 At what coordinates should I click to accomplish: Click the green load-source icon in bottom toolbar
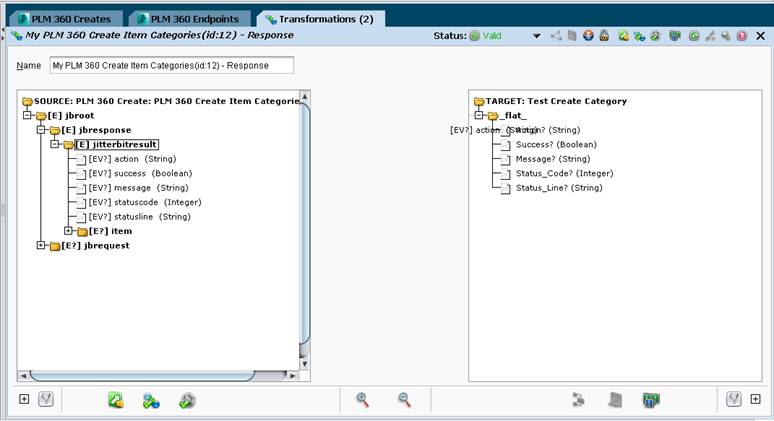[x=116, y=400]
